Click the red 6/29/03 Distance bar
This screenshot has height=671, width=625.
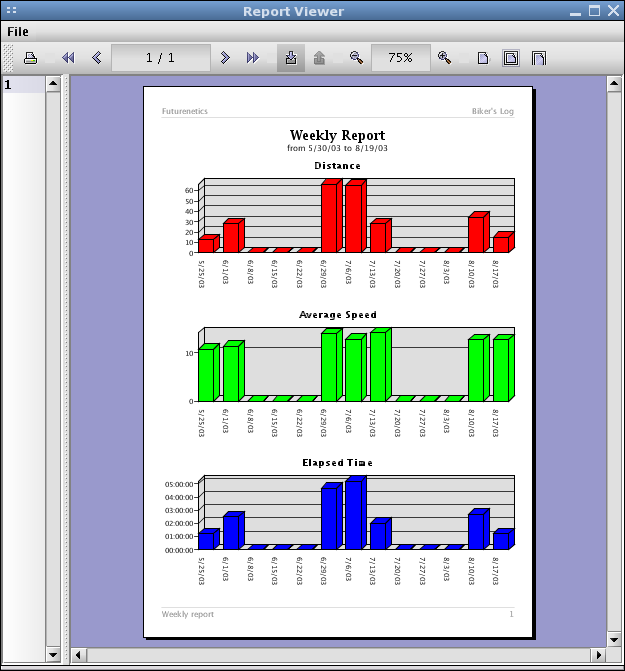click(332, 216)
